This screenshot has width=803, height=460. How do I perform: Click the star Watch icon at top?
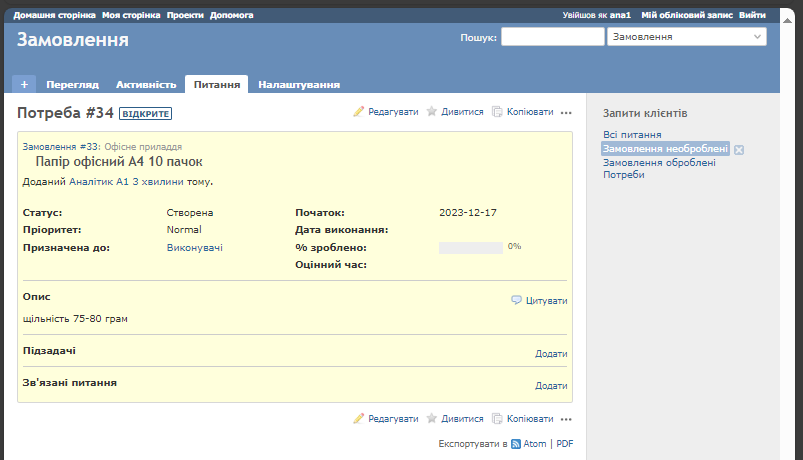tap(432, 112)
